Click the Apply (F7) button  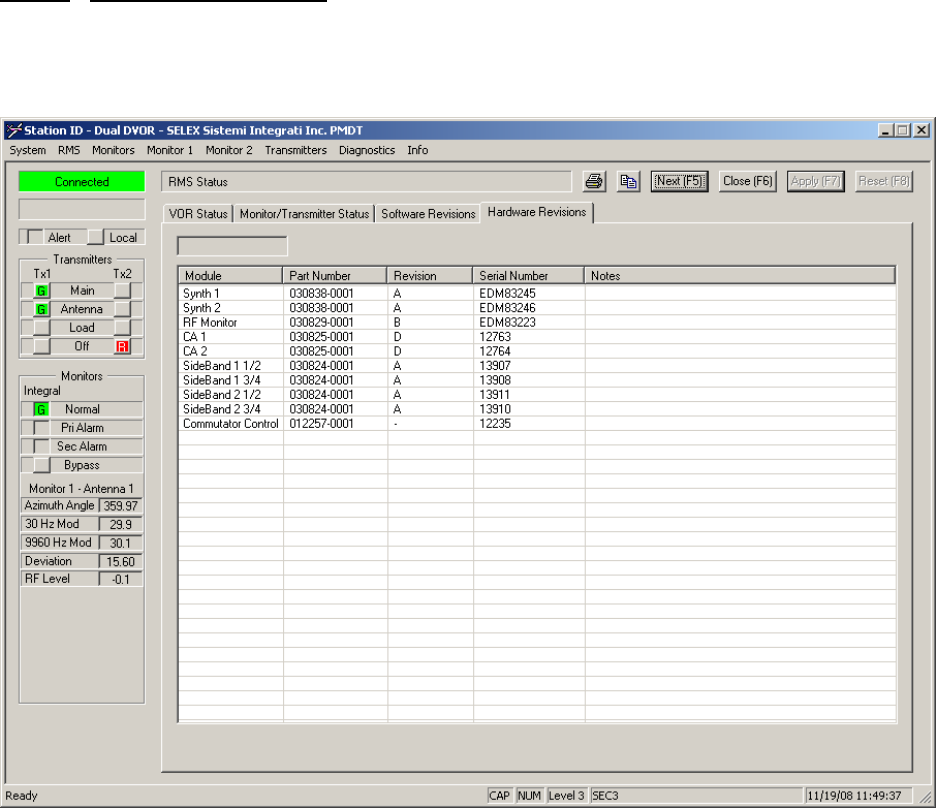click(x=815, y=181)
